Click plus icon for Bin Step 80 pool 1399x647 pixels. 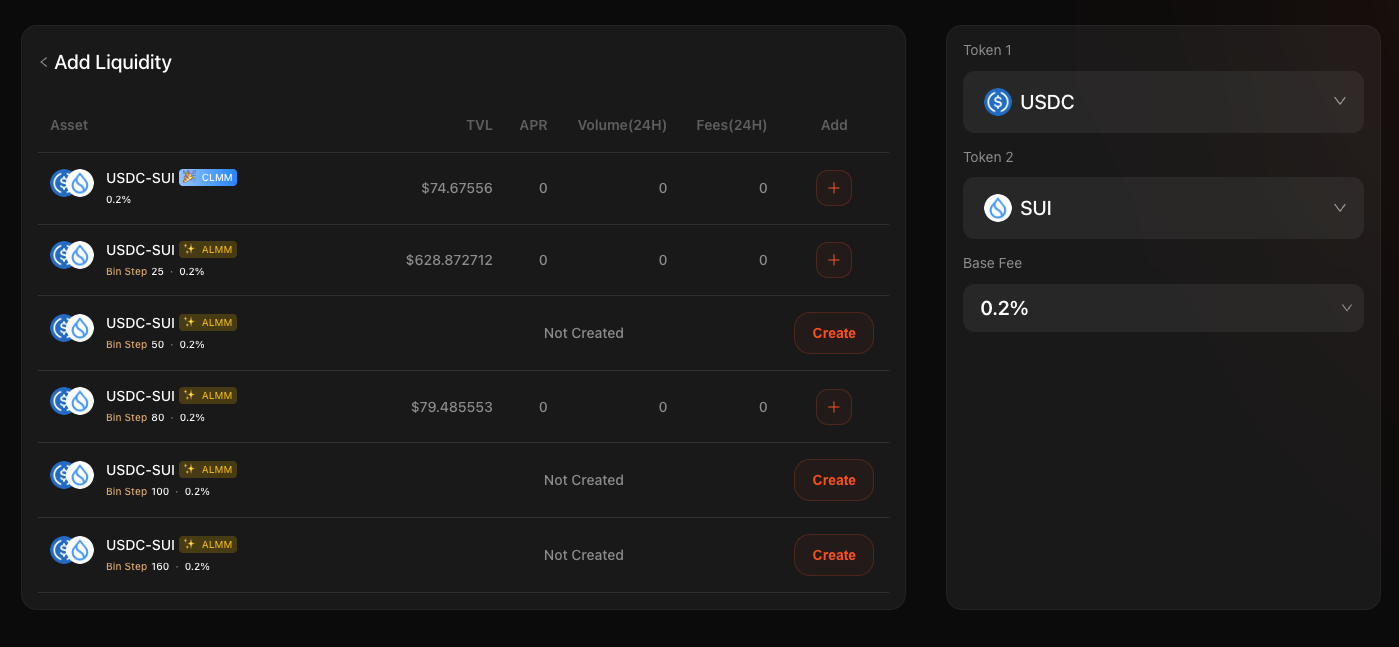pos(833,407)
